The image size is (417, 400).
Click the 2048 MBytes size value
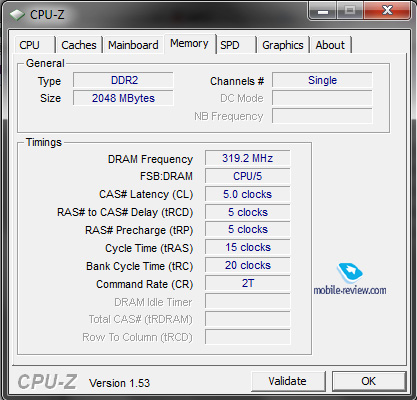[123, 98]
